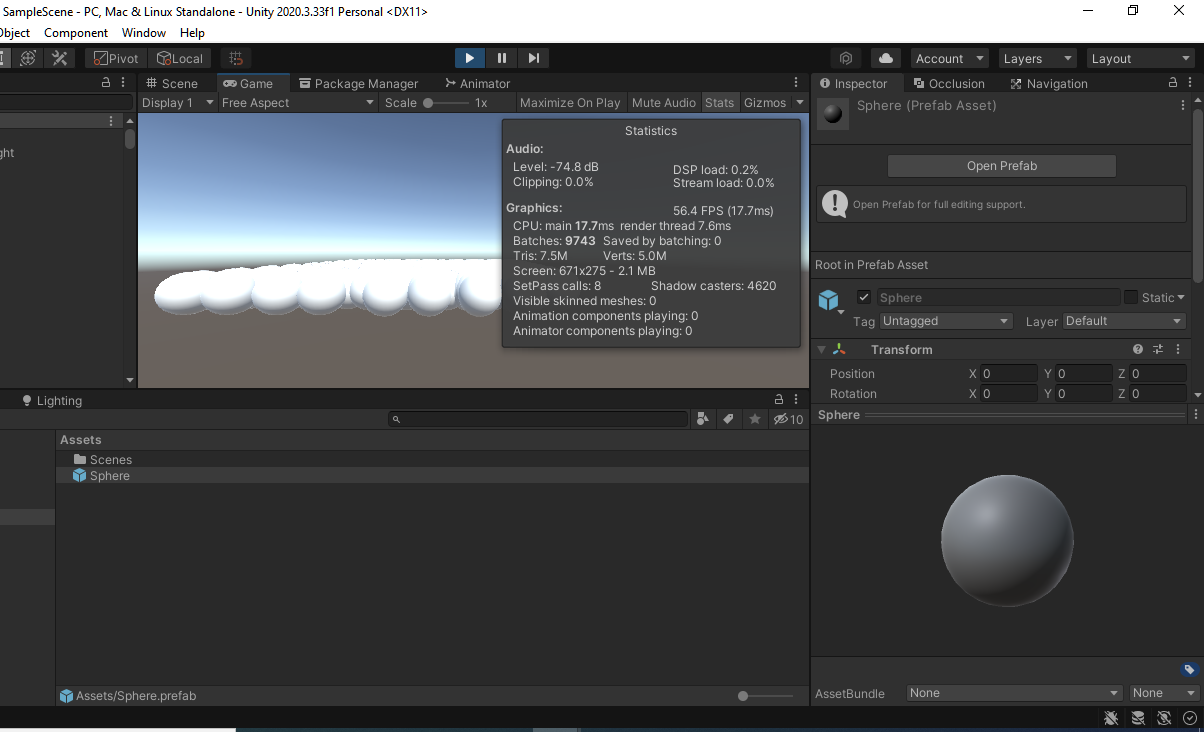Click the blue asset labels tag icon
The height and width of the screenshot is (732, 1204).
pyautogui.click(x=1189, y=670)
